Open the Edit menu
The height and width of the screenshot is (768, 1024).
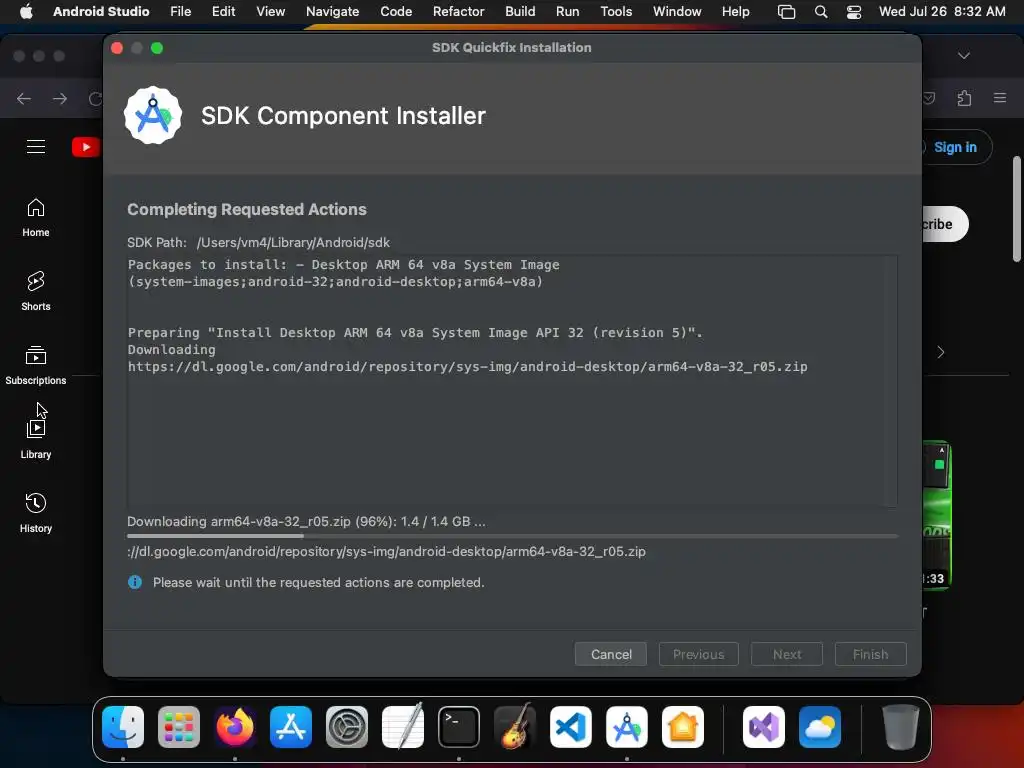(x=223, y=11)
